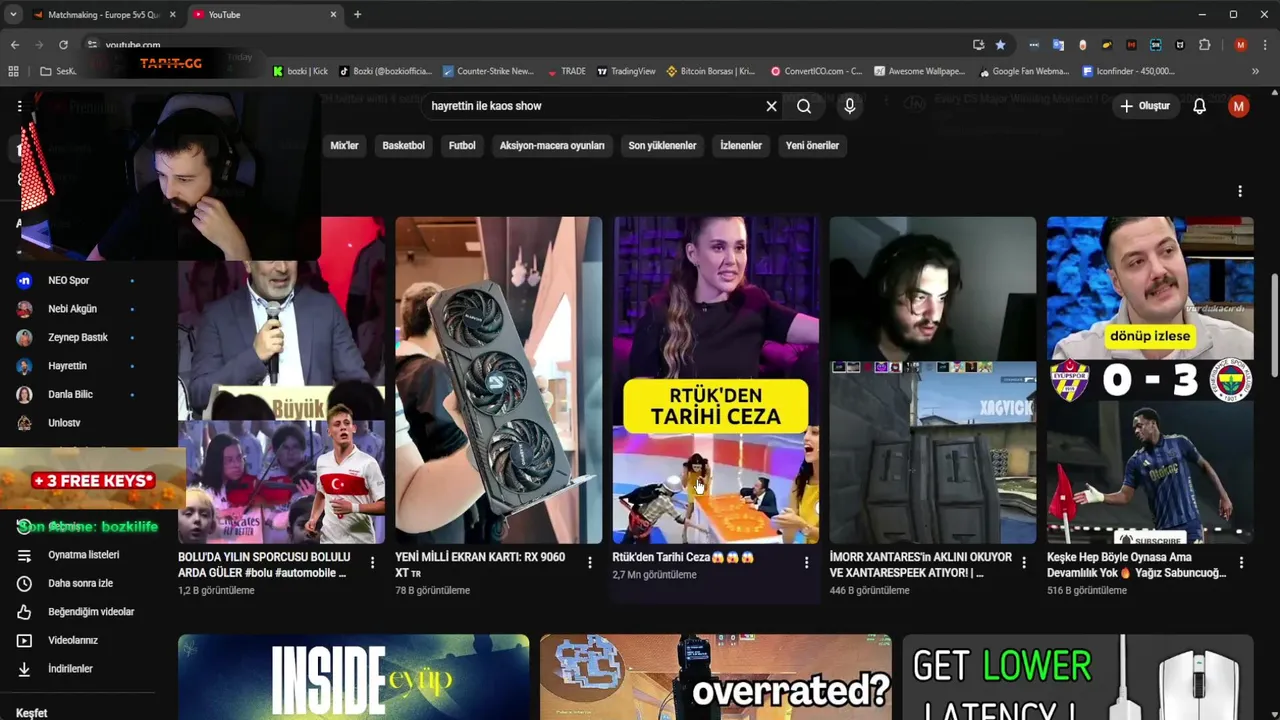Open the GET LOWER LATENCY video thumbnail
Image resolution: width=1280 pixels, height=720 pixels.
1078,677
